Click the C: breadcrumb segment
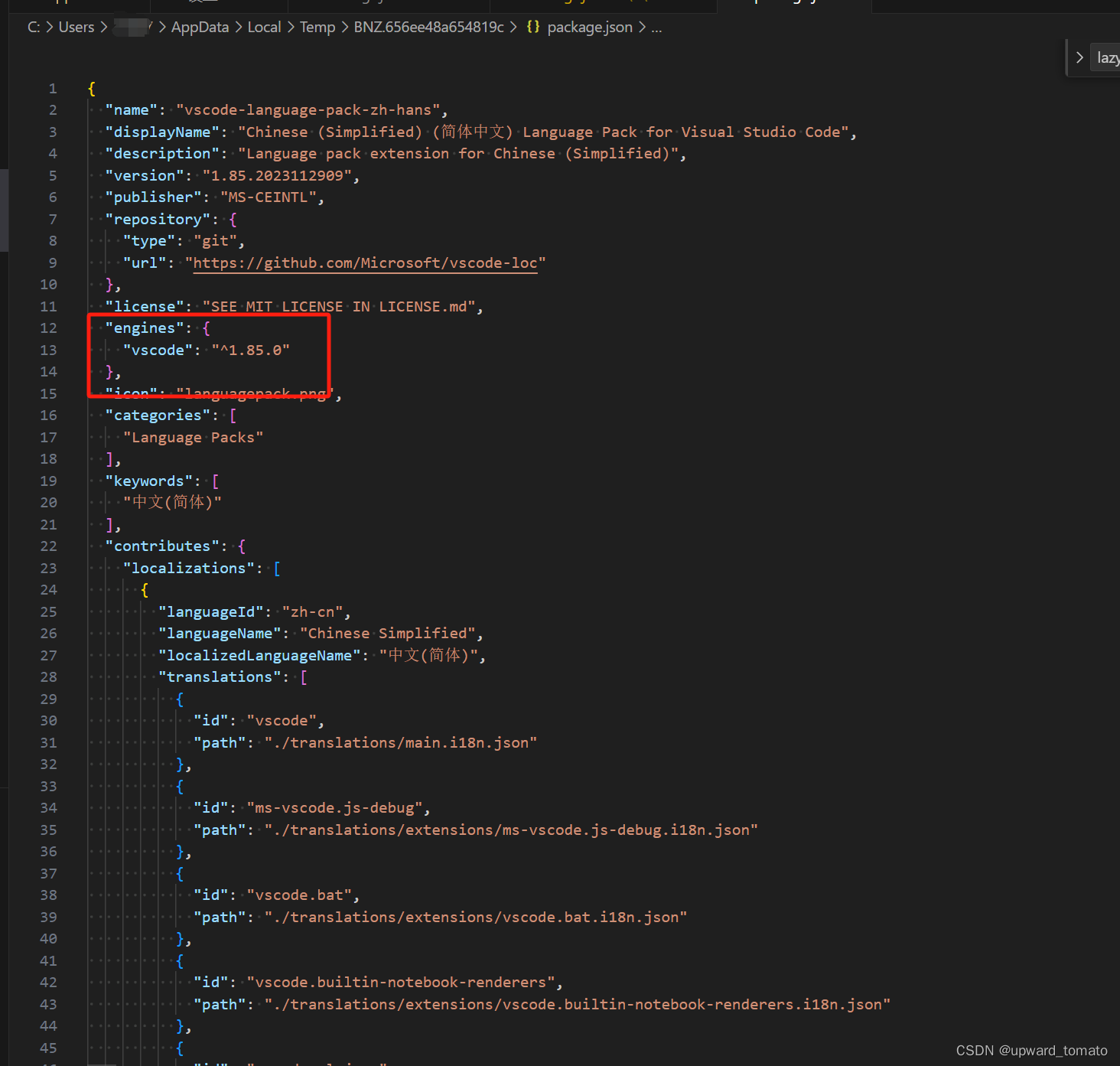Viewport: 1120px width, 1066px height. tap(34, 27)
